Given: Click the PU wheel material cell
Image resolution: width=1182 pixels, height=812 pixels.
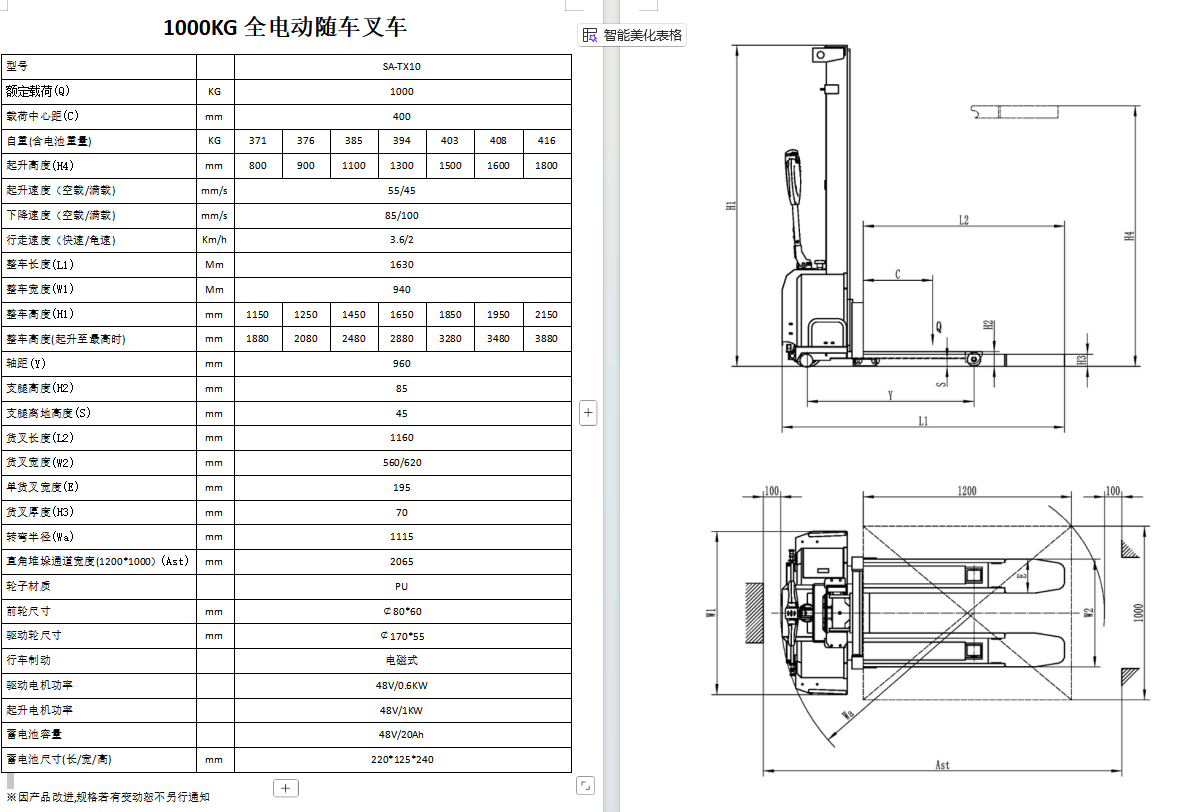Looking at the screenshot, I should click(x=402, y=586).
